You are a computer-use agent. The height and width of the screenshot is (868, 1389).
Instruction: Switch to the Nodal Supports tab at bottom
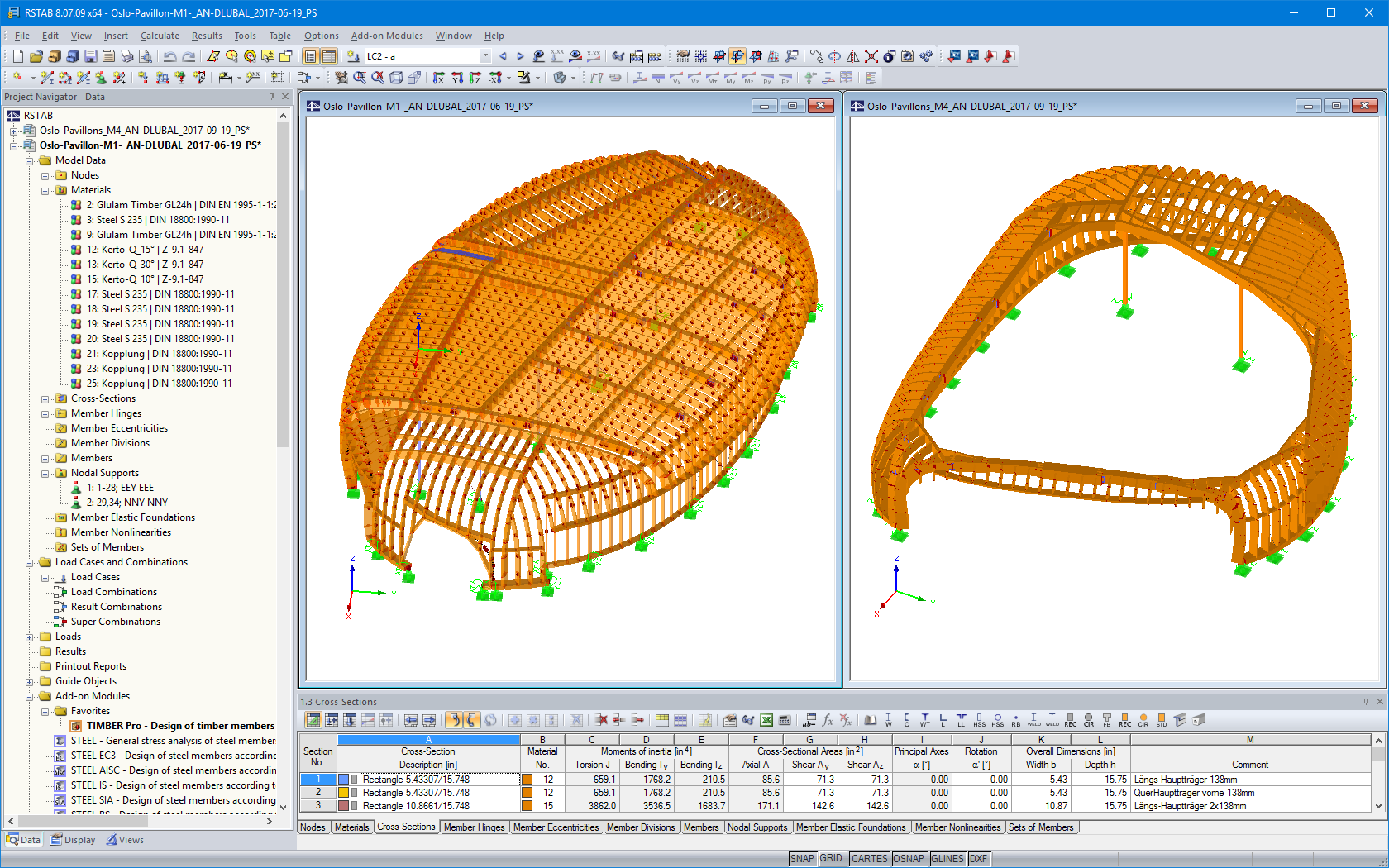click(x=757, y=827)
